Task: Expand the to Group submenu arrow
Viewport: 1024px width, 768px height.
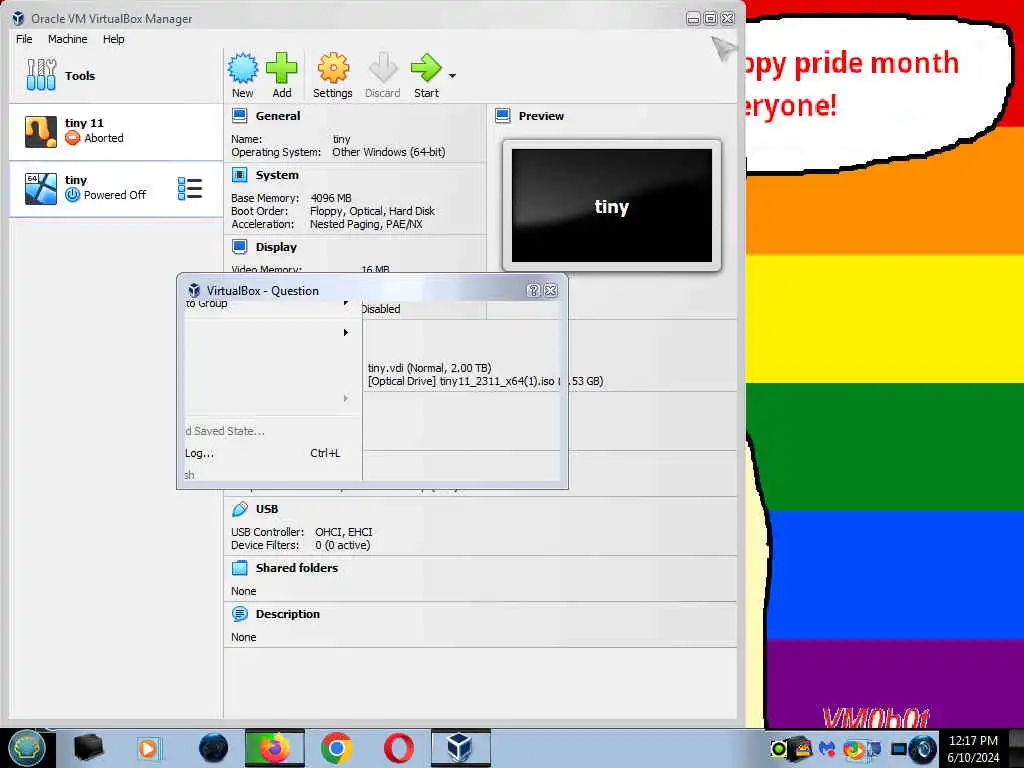Action: pyautogui.click(x=345, y=304)
